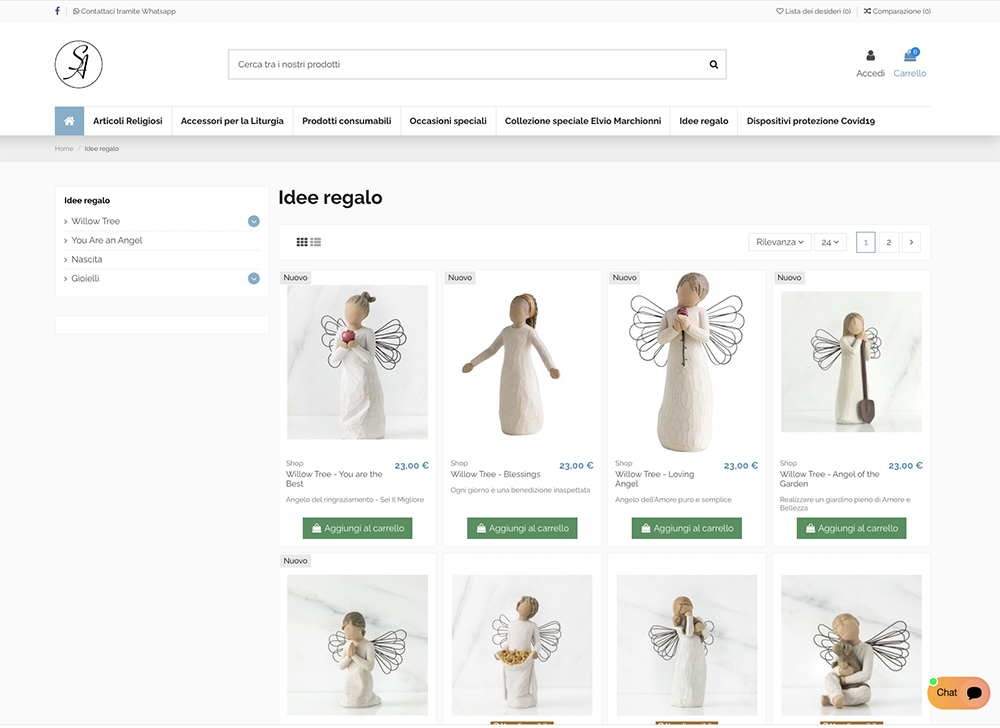Click the site logo
The image size is (1000, 728).
pyautogui.click(x=79, y=64)
